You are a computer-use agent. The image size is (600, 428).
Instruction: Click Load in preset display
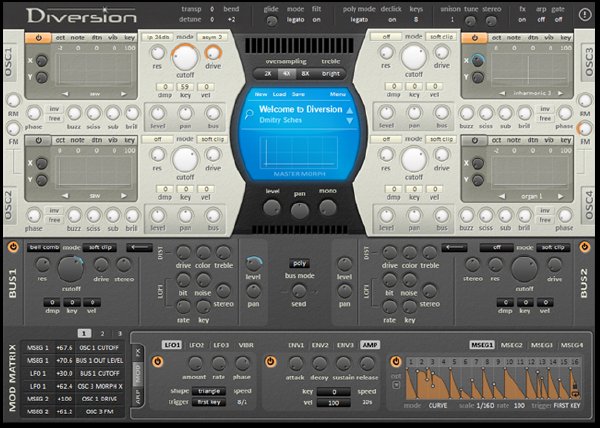click(x=279, y=94)
